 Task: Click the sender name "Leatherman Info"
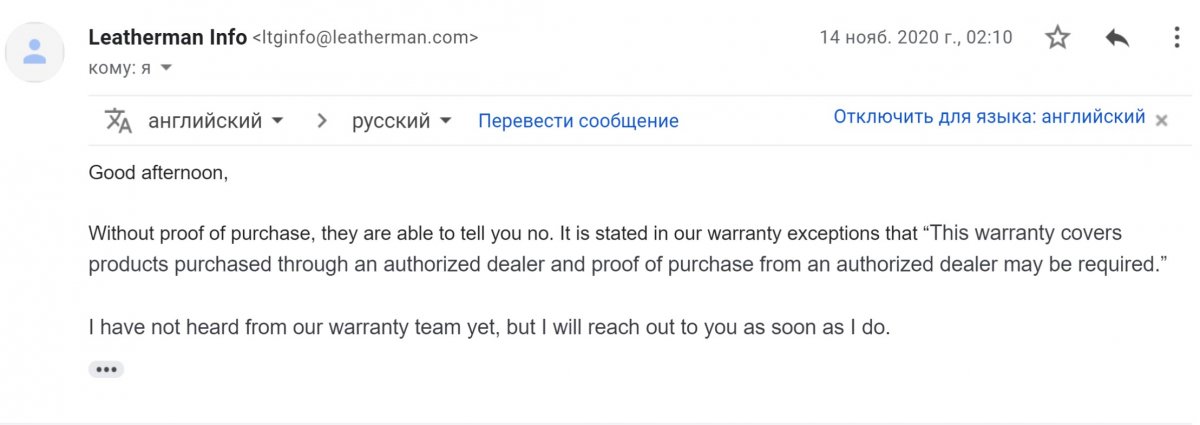pyautogui.click(x=168, y=38)
